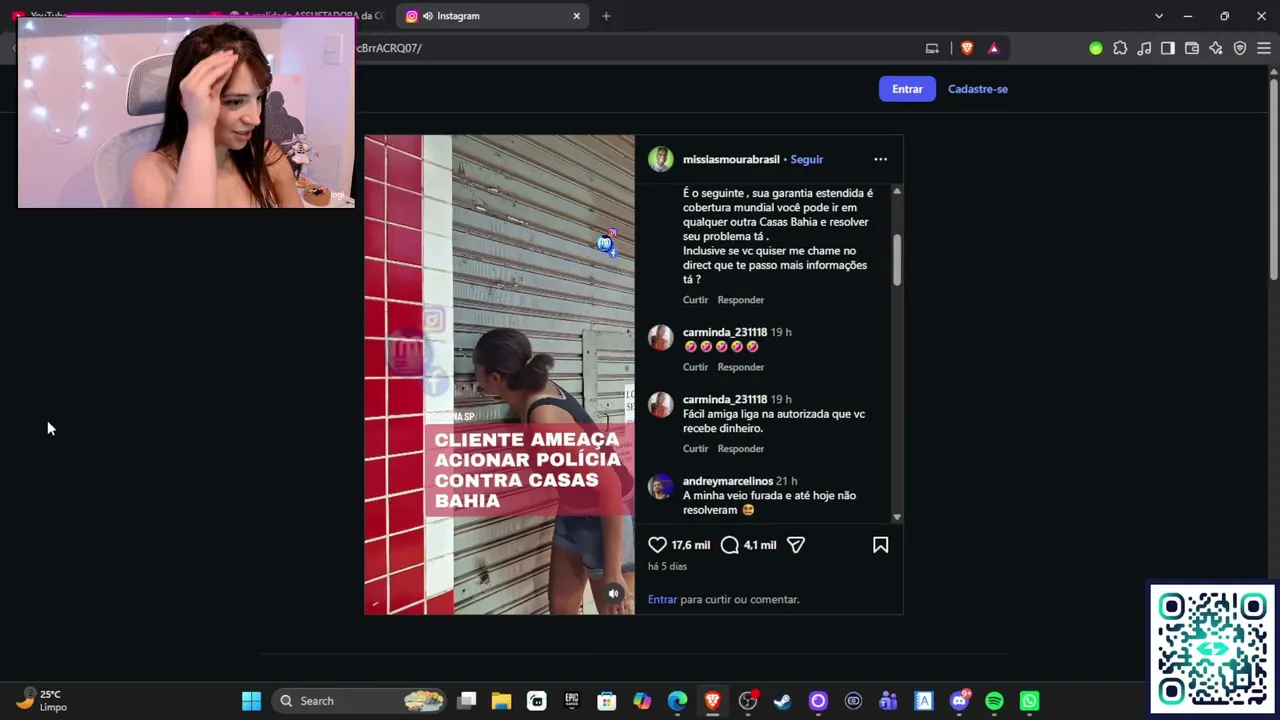Open a new browser tab

click(606, 16)
